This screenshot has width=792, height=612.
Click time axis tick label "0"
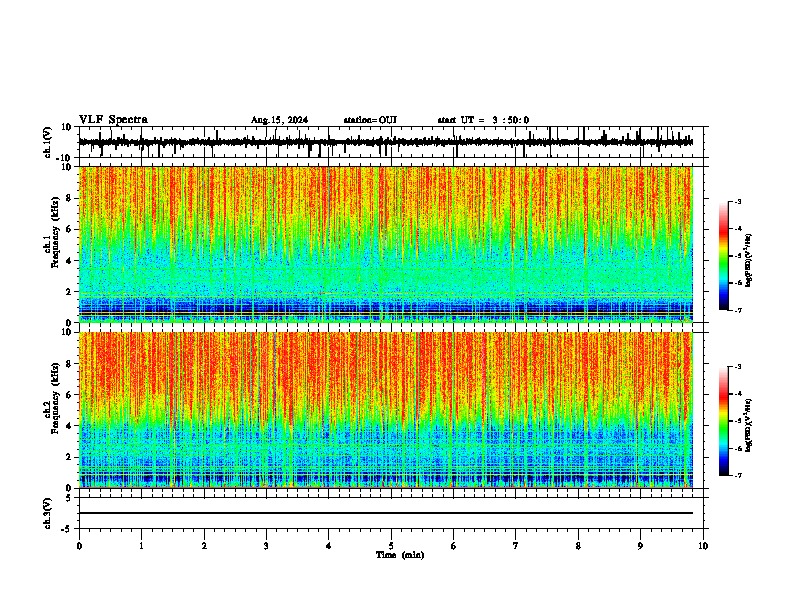79,546
